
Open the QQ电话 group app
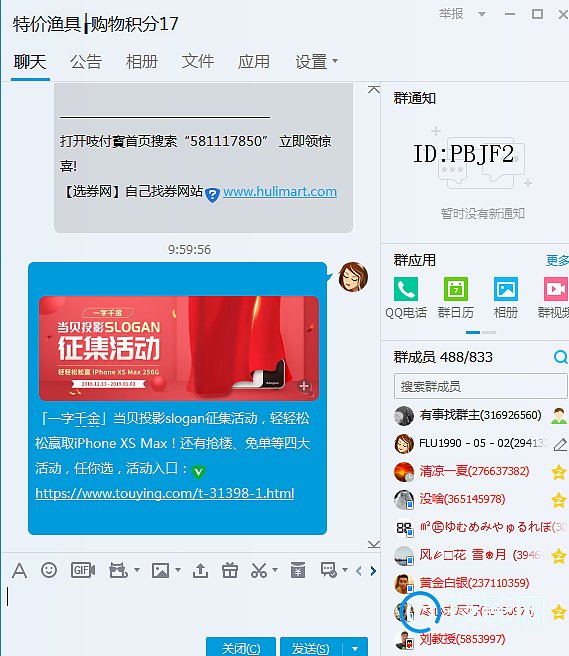coord(406,296)
